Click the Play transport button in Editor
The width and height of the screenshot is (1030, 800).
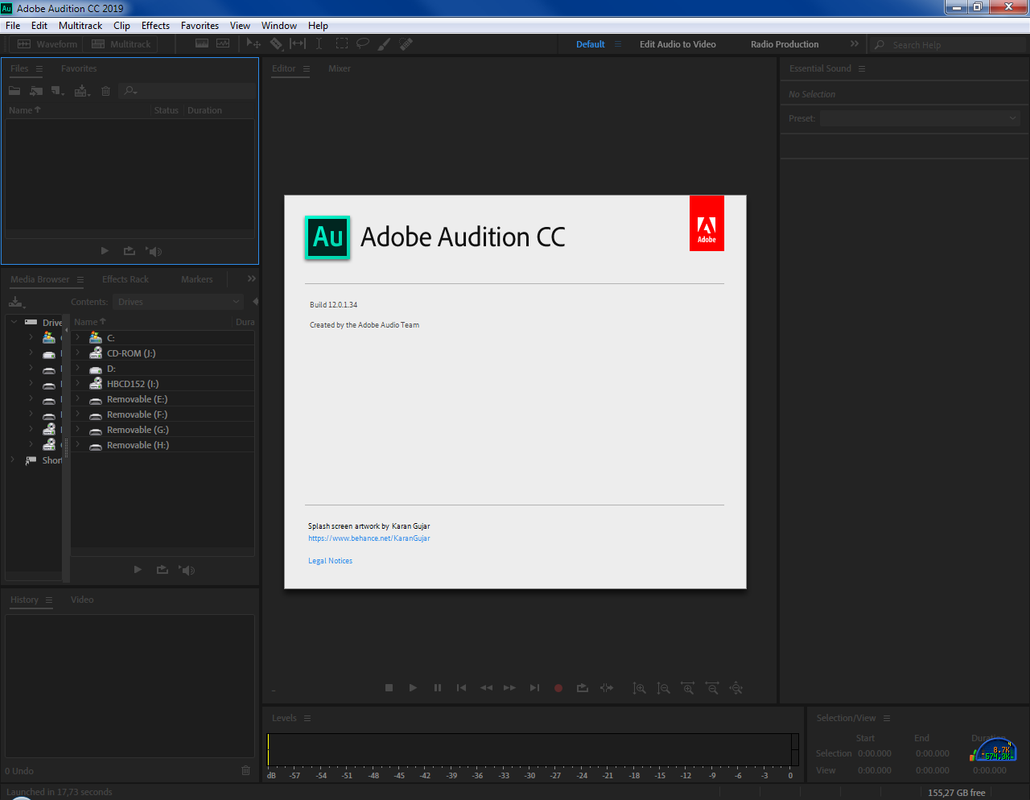413,688
